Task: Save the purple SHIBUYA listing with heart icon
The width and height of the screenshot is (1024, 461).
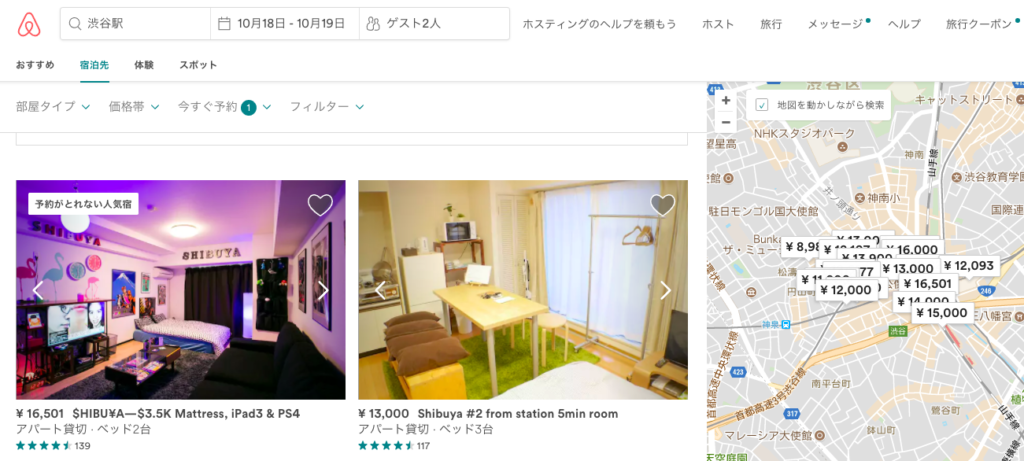Action: (320, 205)
